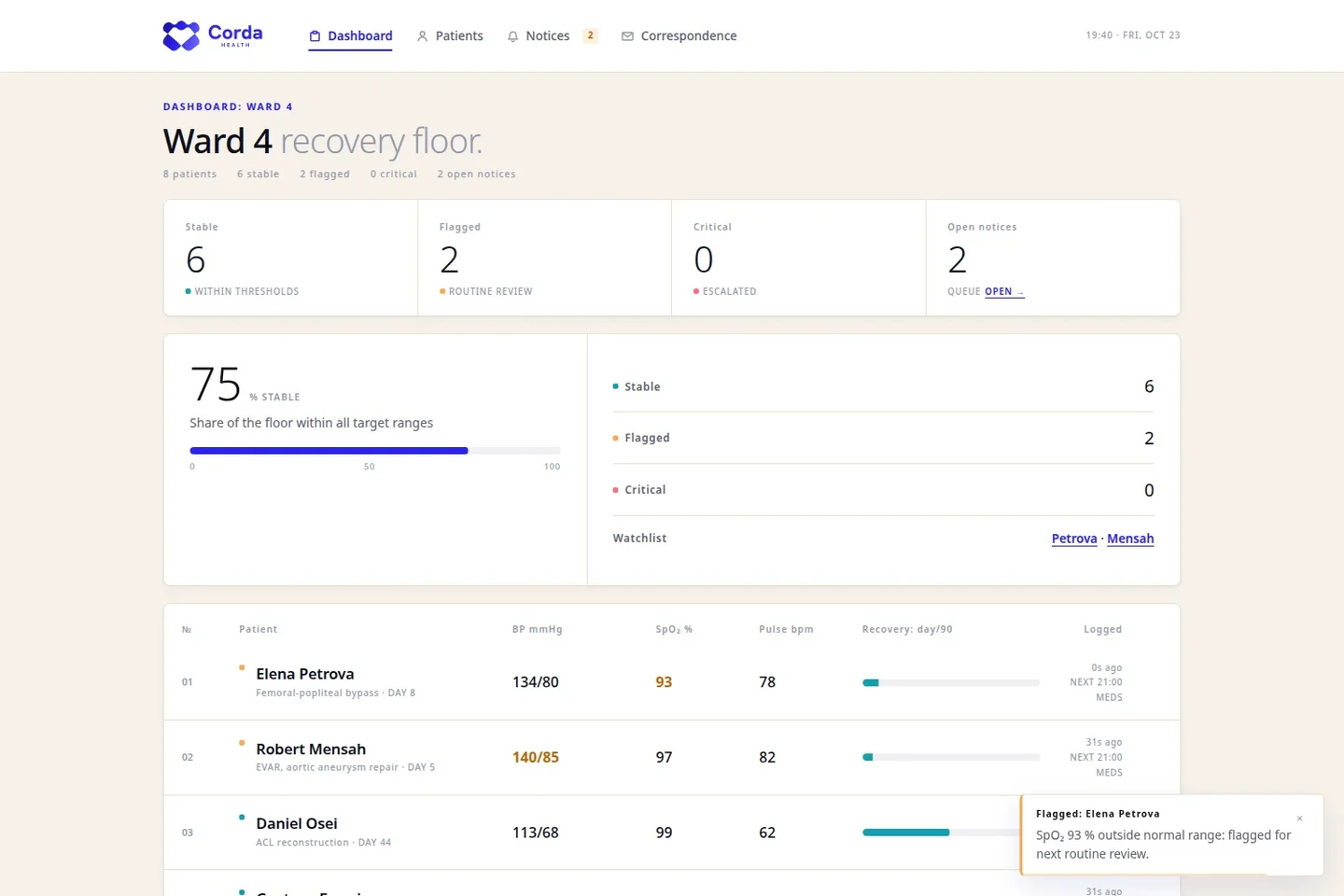Go to the Patients tab
The image size is (1344, 896).
[450, 36]
